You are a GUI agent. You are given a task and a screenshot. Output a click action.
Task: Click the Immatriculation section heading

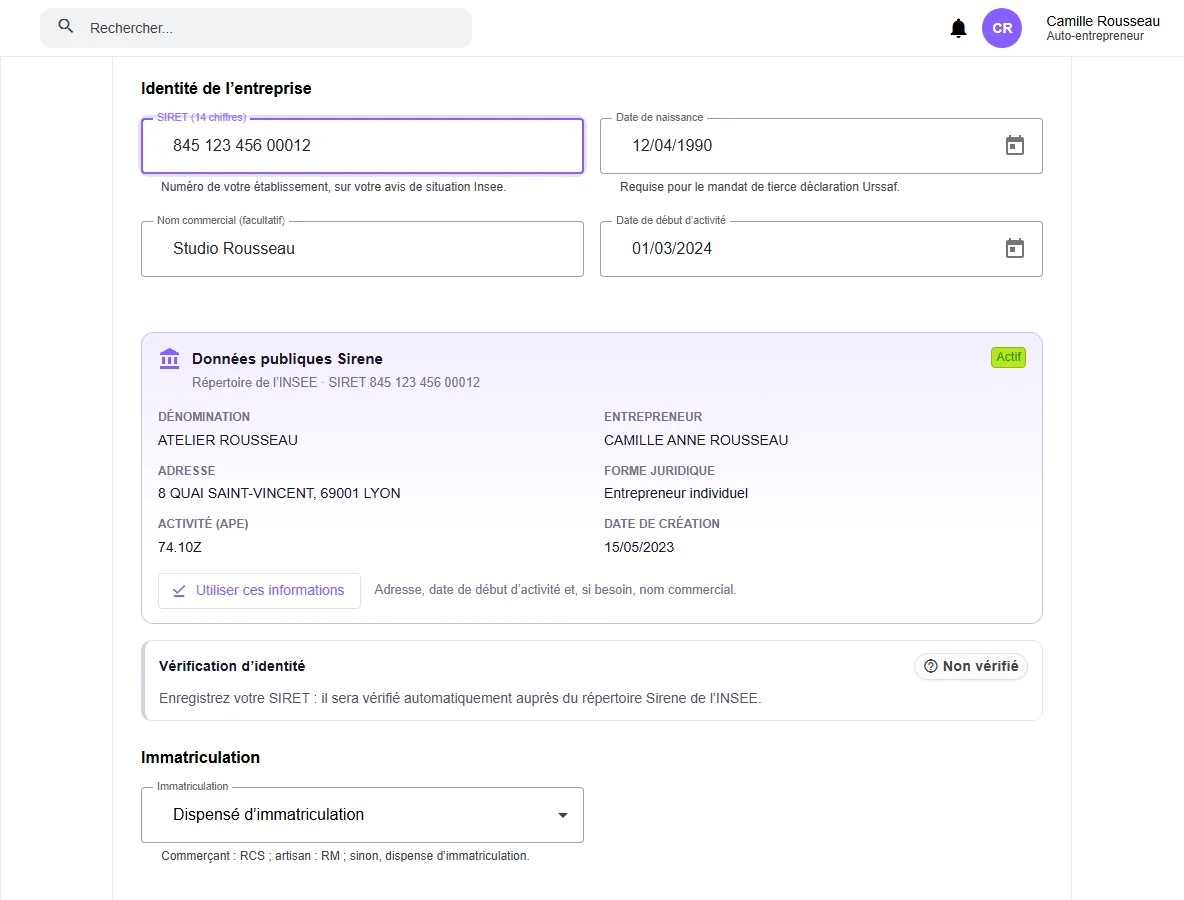tap(200, 757)
